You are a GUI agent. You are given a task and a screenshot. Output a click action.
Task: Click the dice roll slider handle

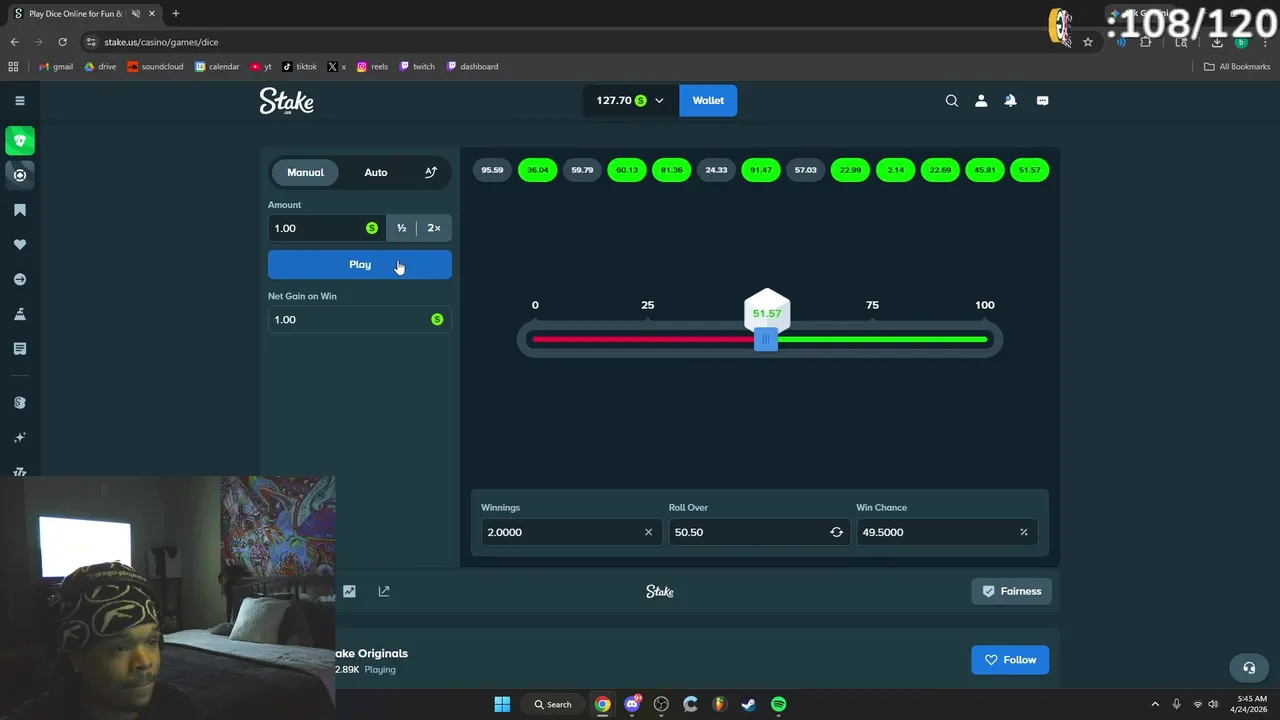(x=766, y=340)
